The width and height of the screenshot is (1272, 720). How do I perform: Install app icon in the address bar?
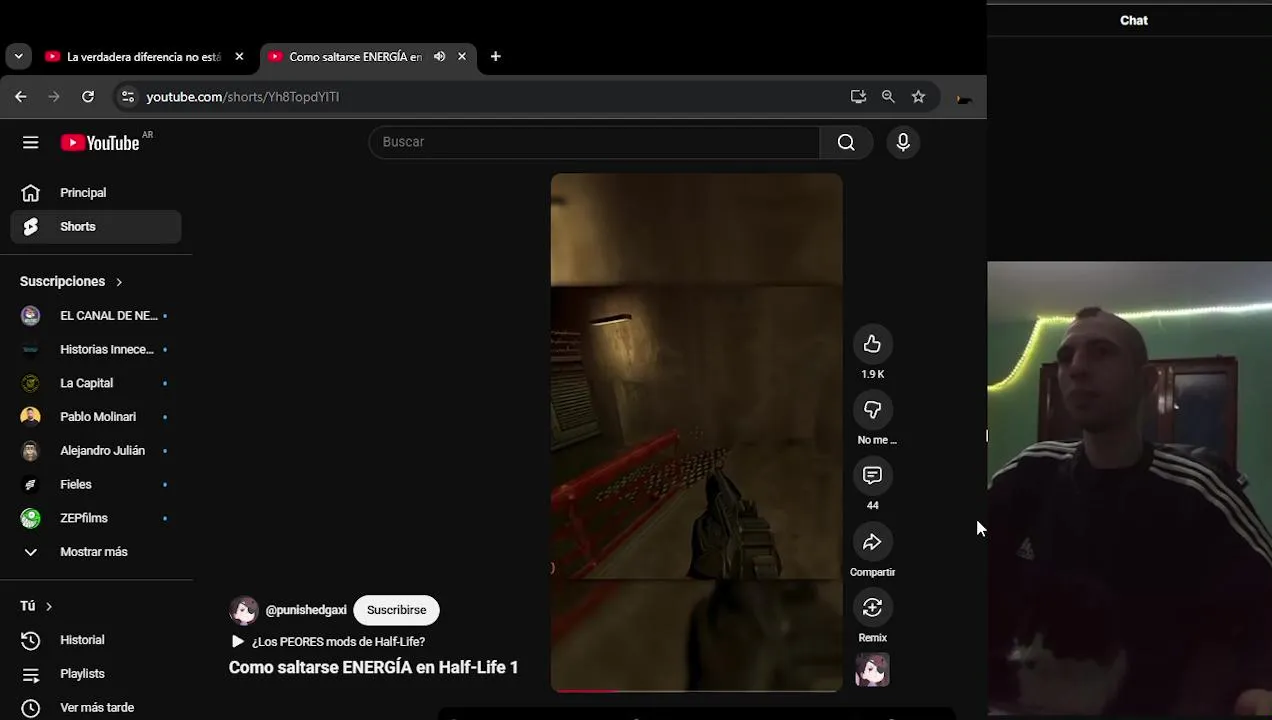[x=858, y=96]
